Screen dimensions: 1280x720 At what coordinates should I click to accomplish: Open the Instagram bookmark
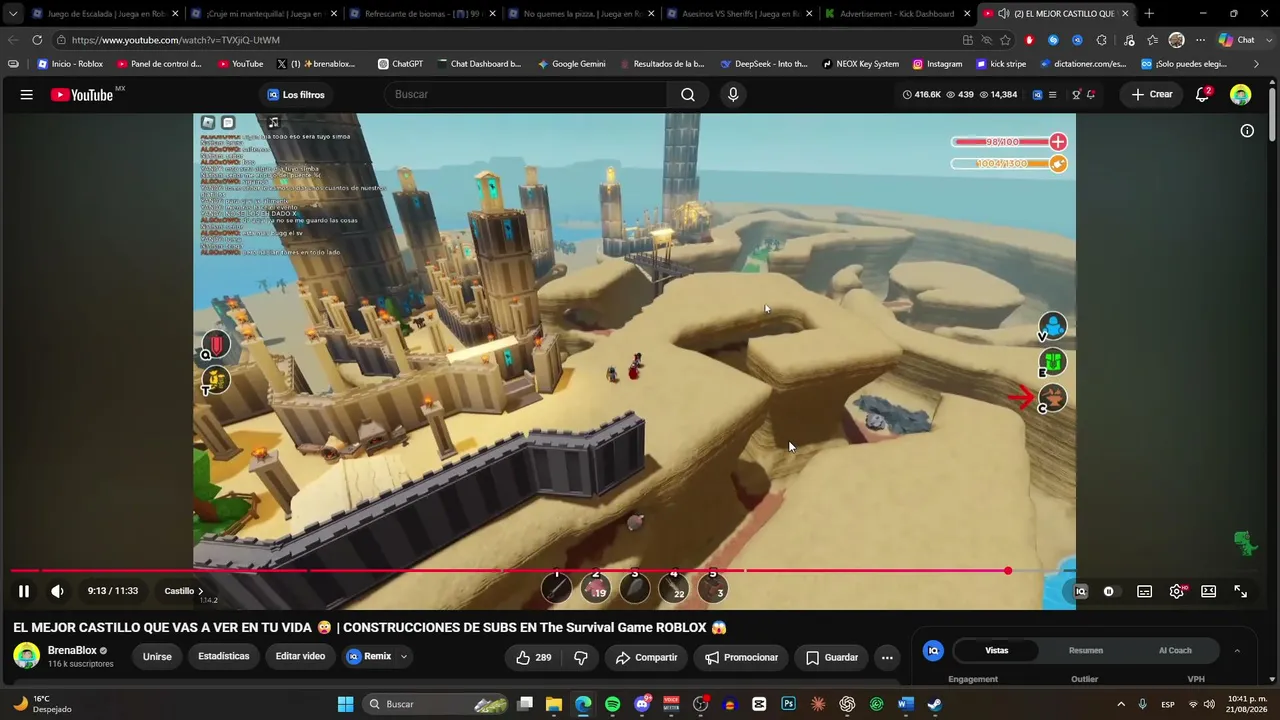click(937, 64)
